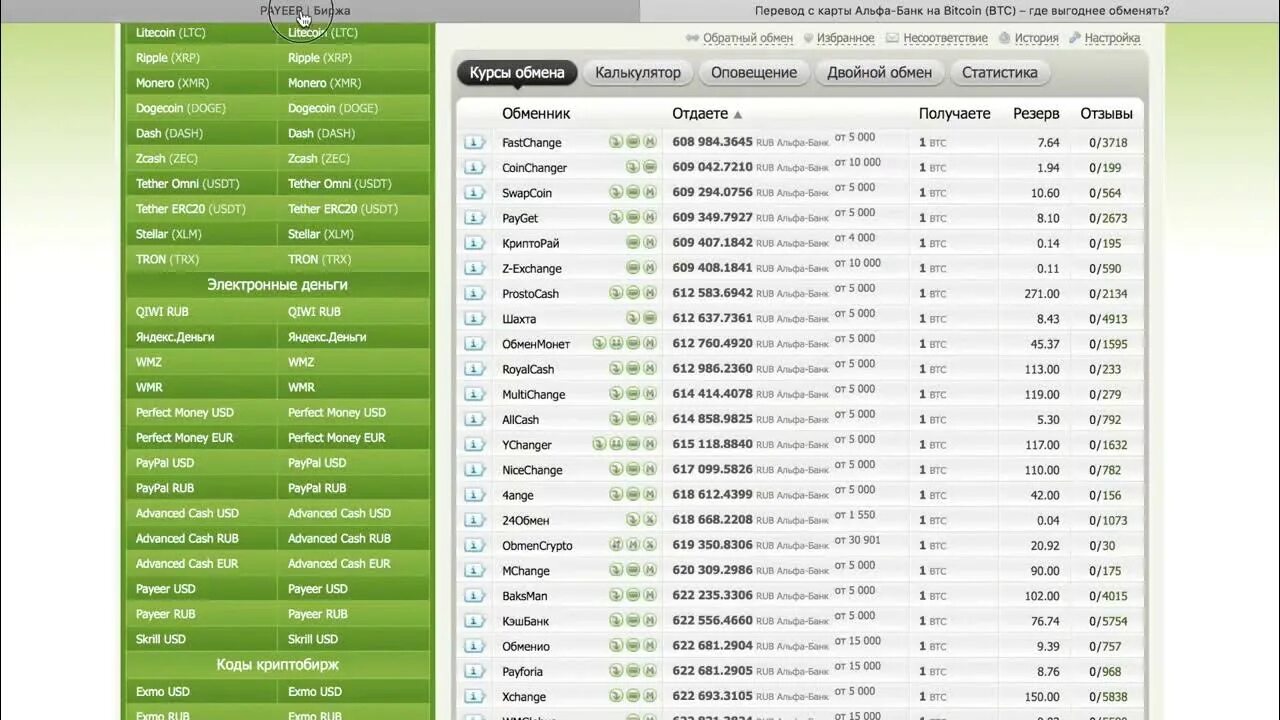Click the reserve value 271.00 for ProstoCash
Viewport: 1280px width, 720px height.
click(x=1042, y=294)
